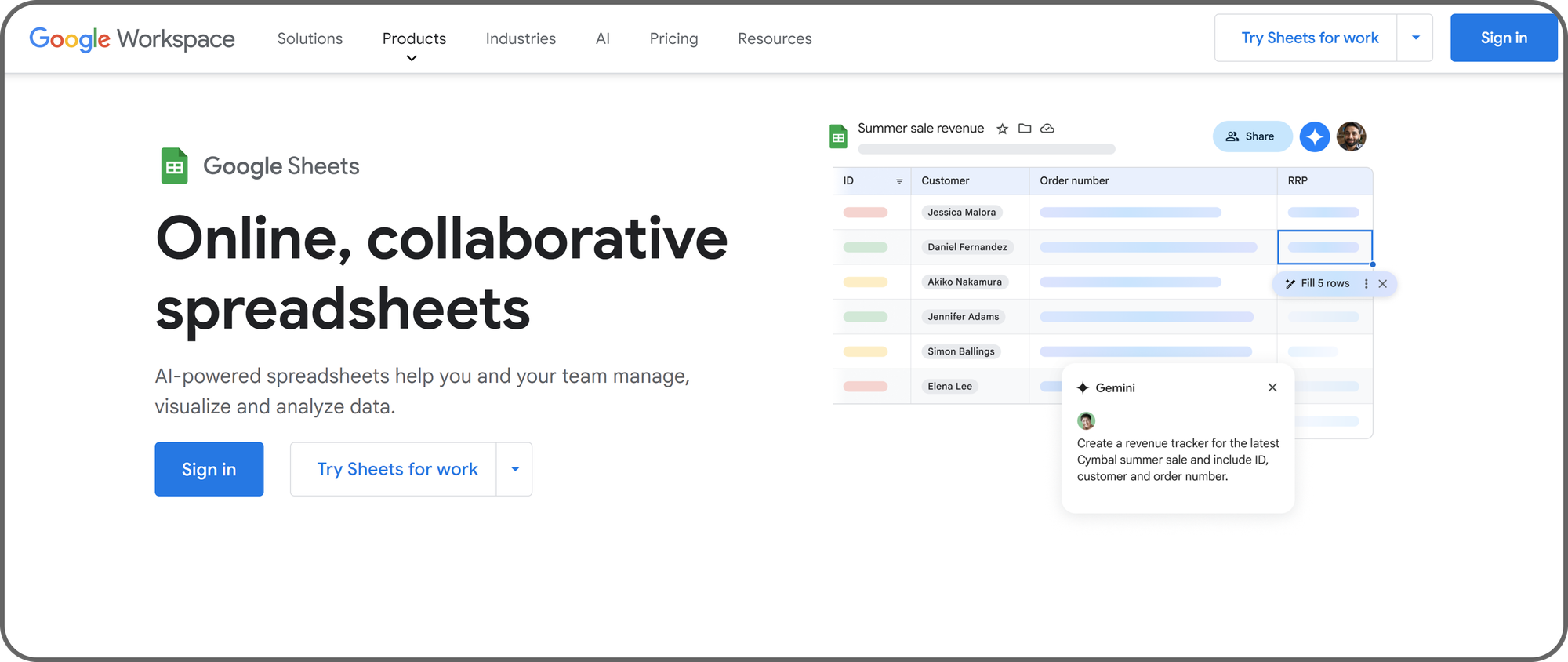The width and height of the screenshot is (1568, 662).
Task: Click the Gemini sparkle icon in the panel
Action: pyautogui.click(x=1083, y=387)
